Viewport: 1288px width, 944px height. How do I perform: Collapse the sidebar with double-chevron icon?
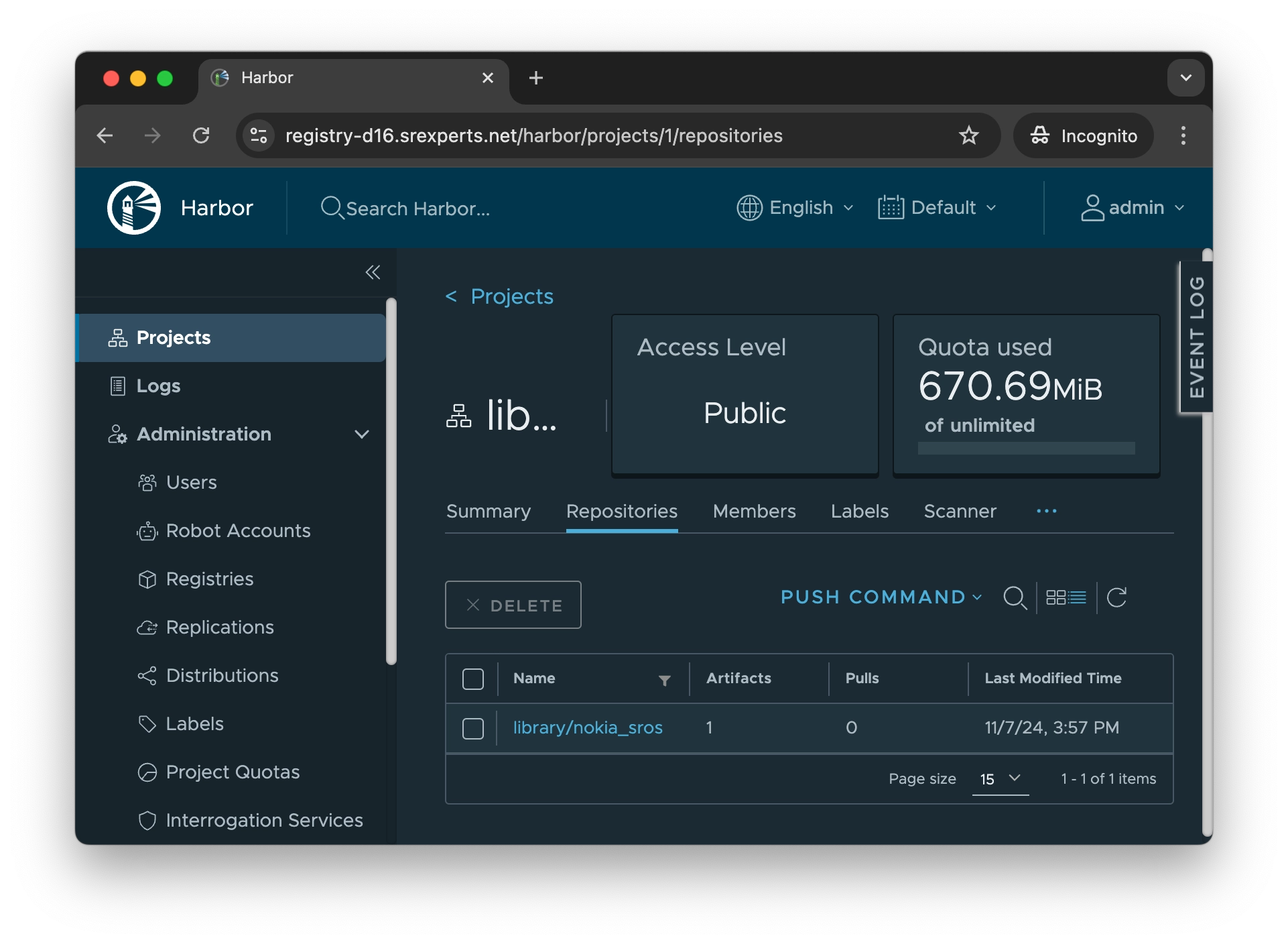coord(373,272)
